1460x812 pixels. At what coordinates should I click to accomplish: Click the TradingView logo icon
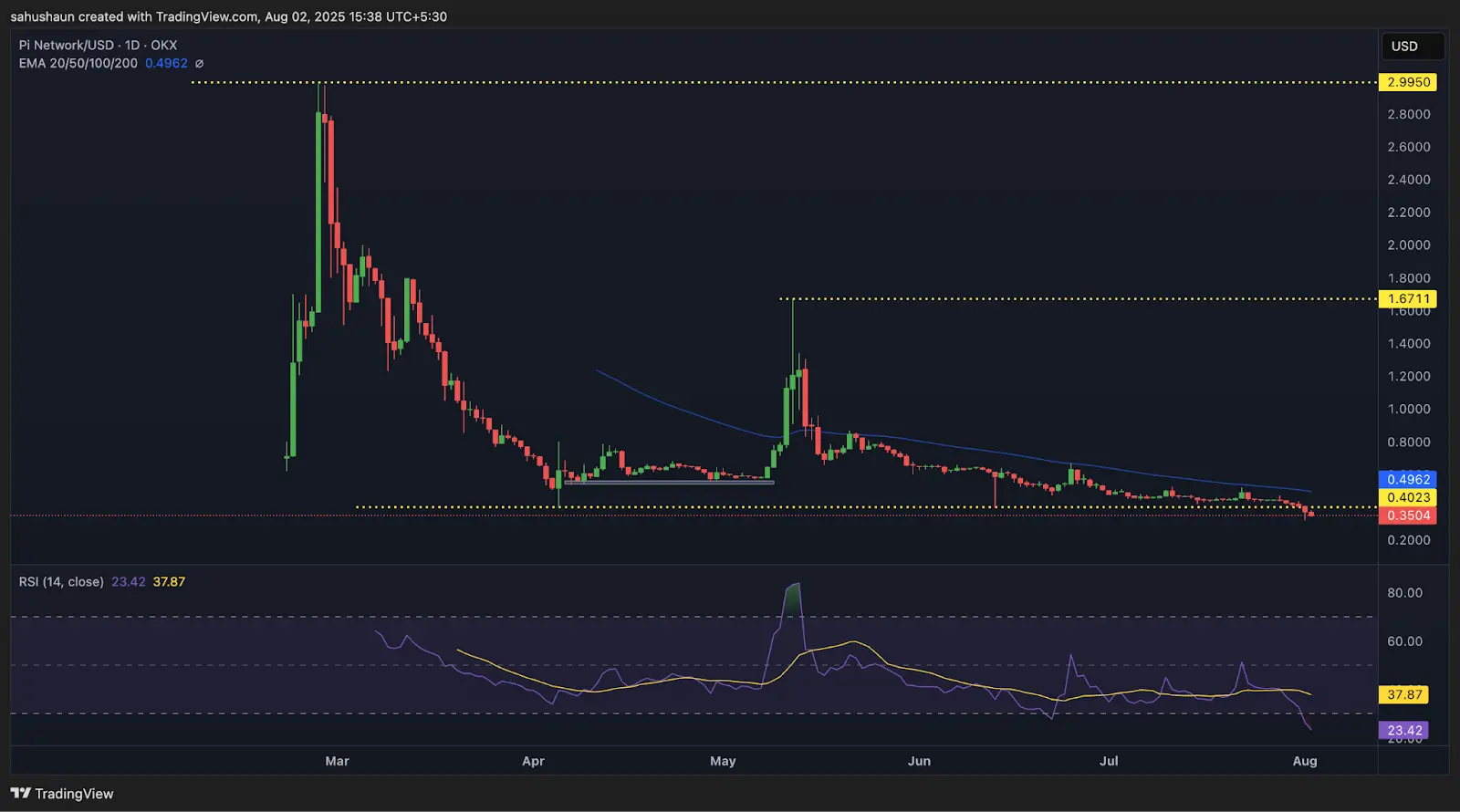21,793
